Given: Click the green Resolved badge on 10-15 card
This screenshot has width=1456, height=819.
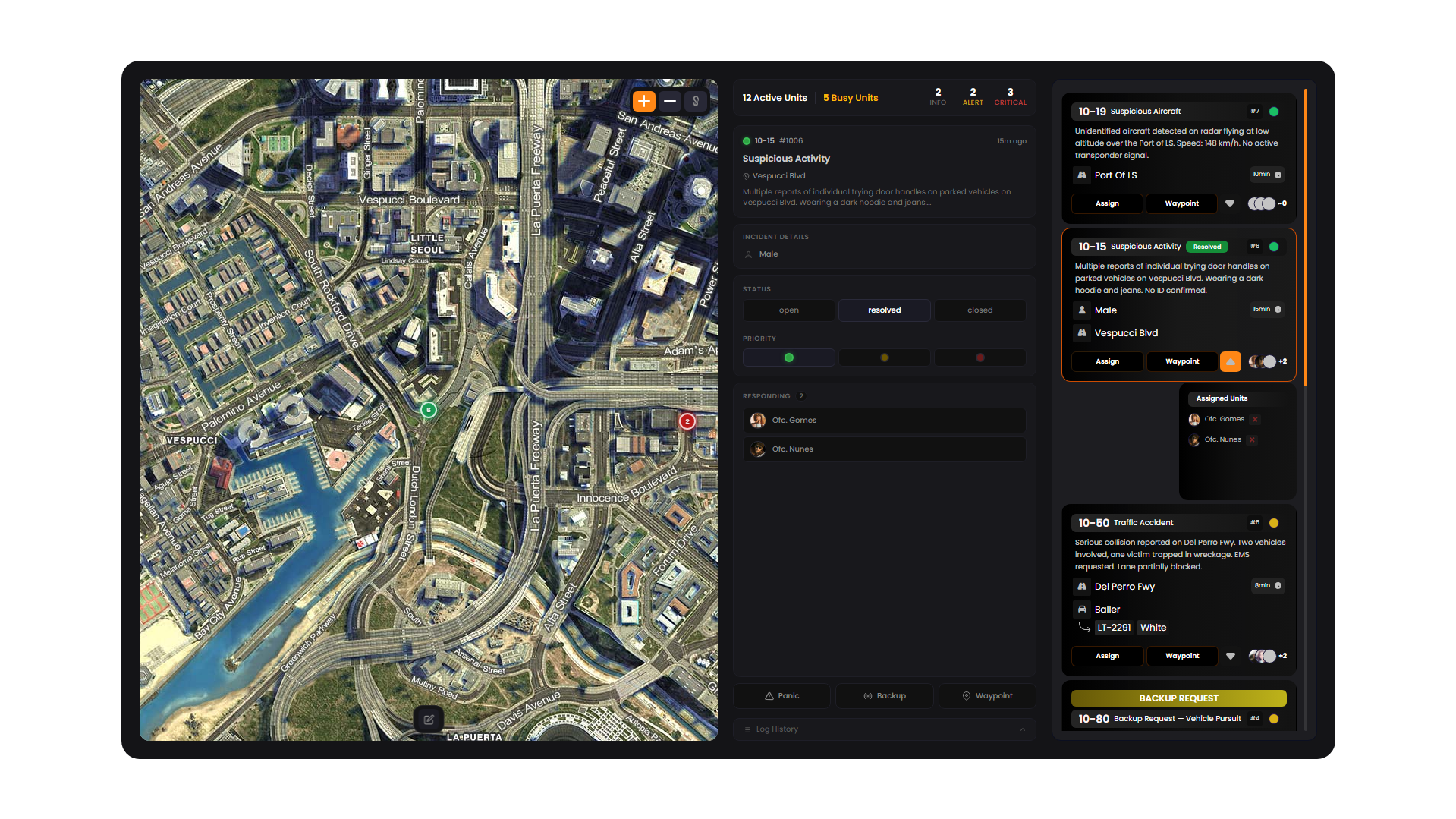Looking at the screenshot, I should point(1207,247).
